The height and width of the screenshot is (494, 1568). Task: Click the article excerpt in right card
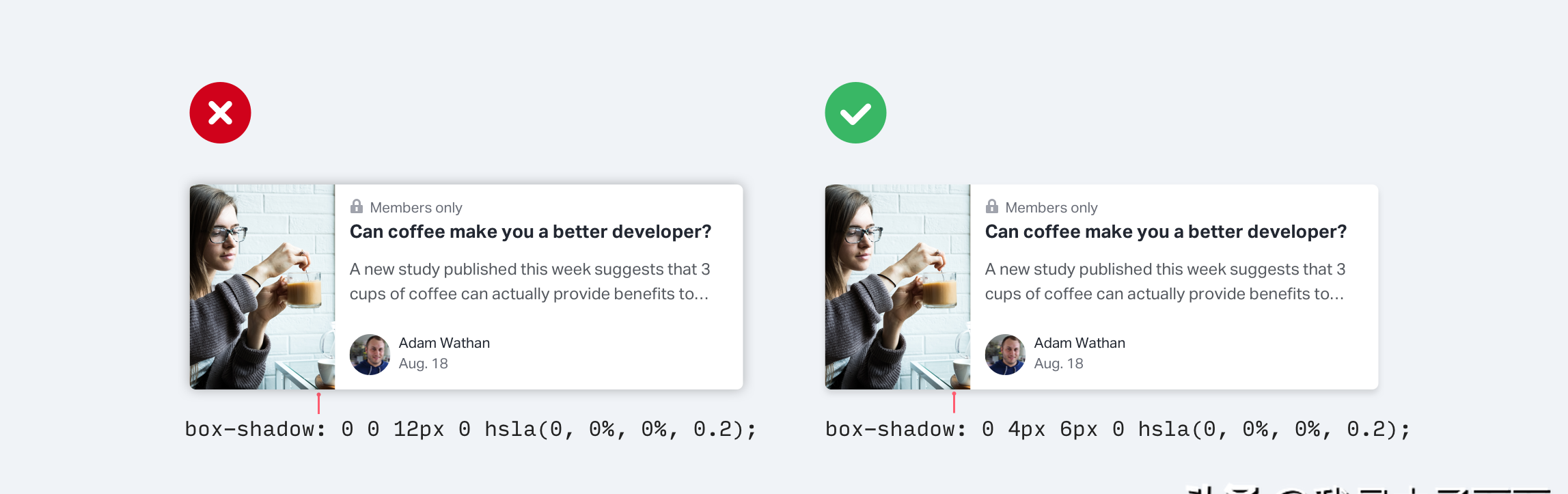pos(1166,282)
